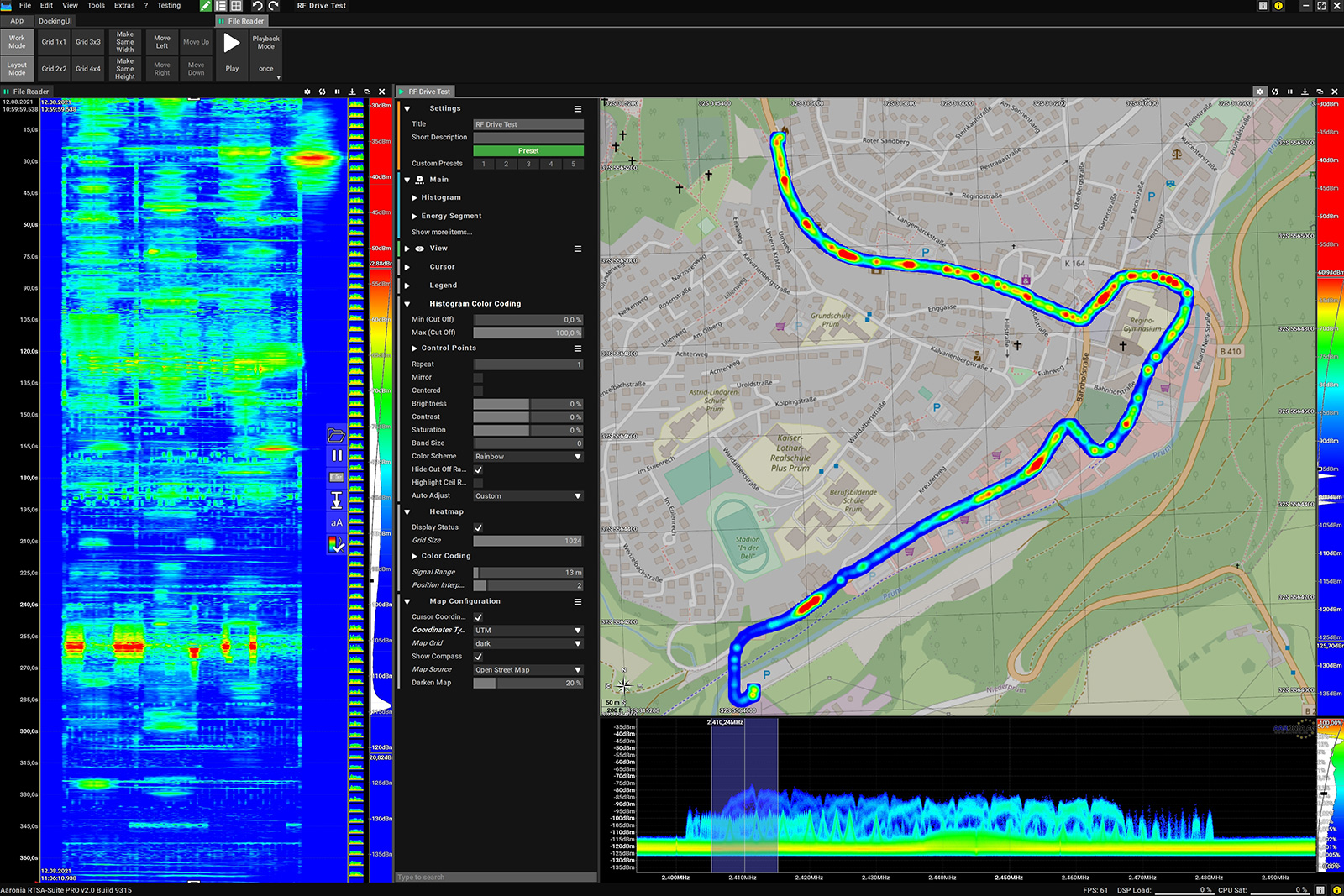Click the download icon in the map panel header
The image size is (1344, 896).
(1305, 92)
